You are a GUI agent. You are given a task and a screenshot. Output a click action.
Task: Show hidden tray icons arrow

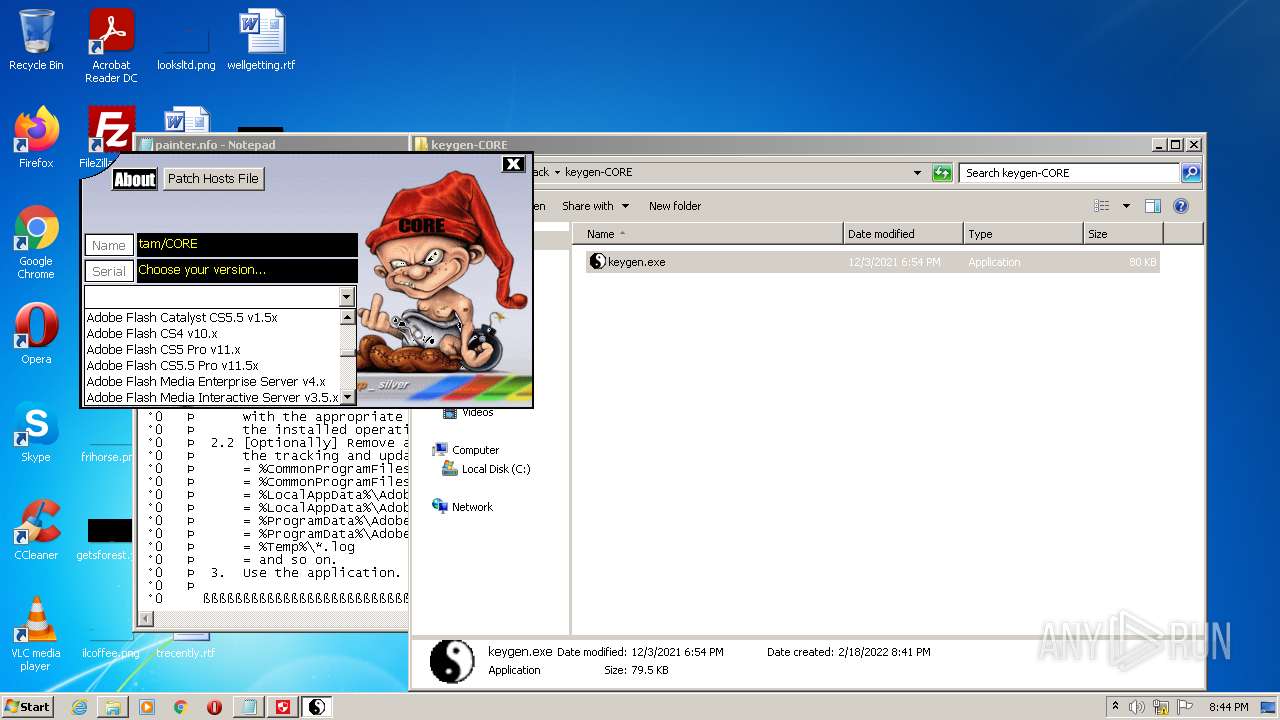coord(1115,706)
